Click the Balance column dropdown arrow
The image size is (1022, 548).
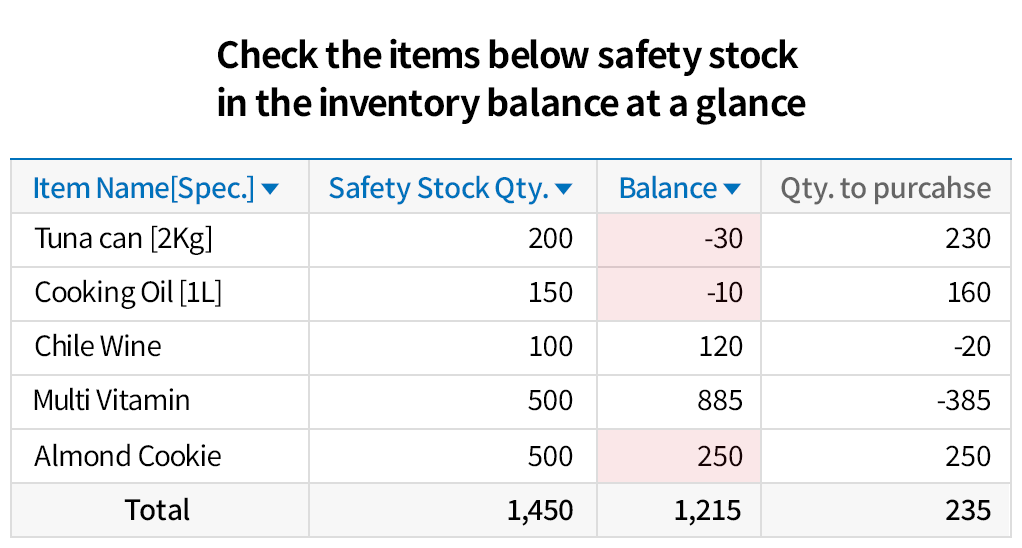tap(732, 189)
